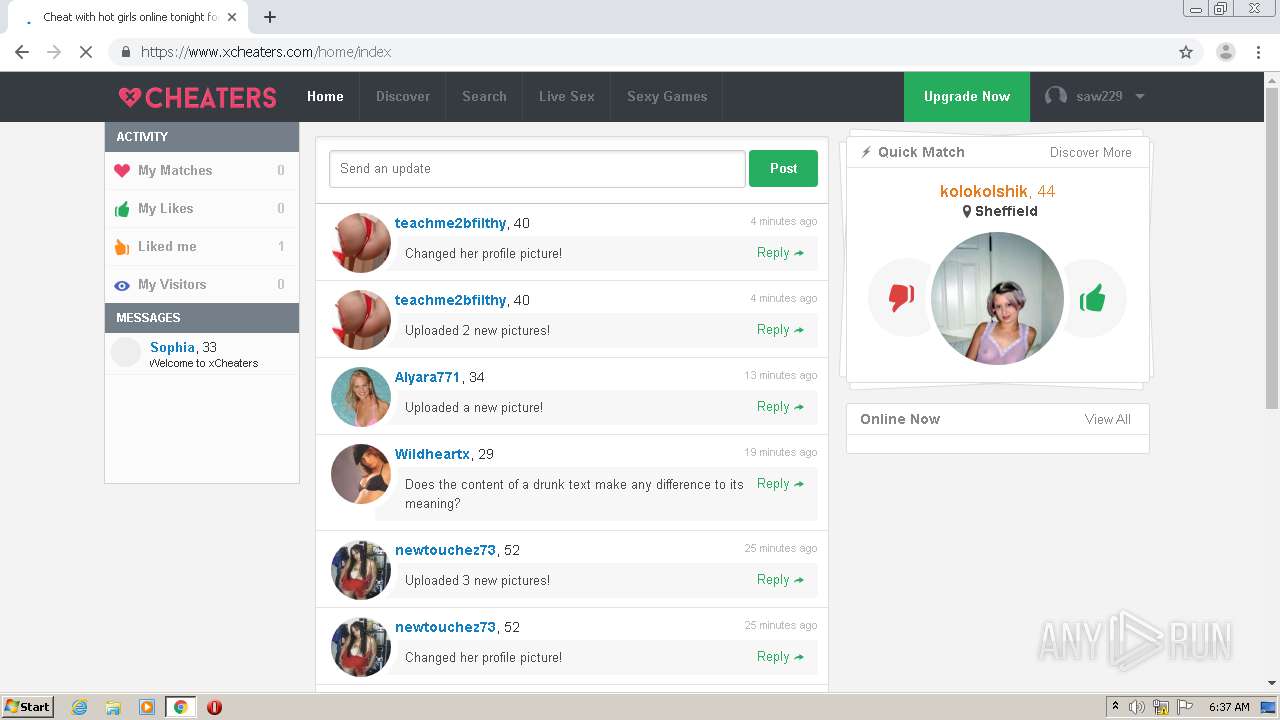The width and height of the screenshot is (1280, 720).
Task: Click View All in Online Now
Action: pos(1107,419)
